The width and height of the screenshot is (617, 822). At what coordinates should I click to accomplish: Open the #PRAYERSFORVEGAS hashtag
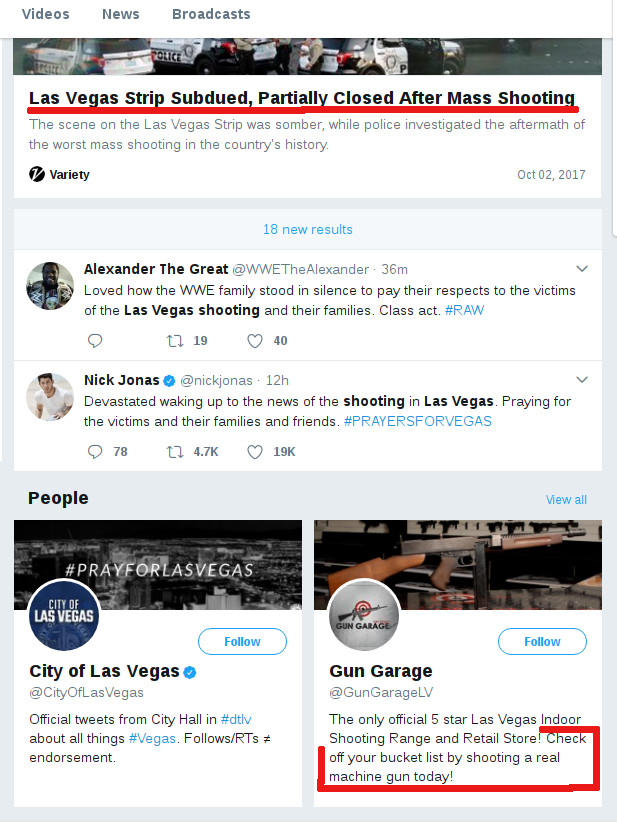point(418,421)
